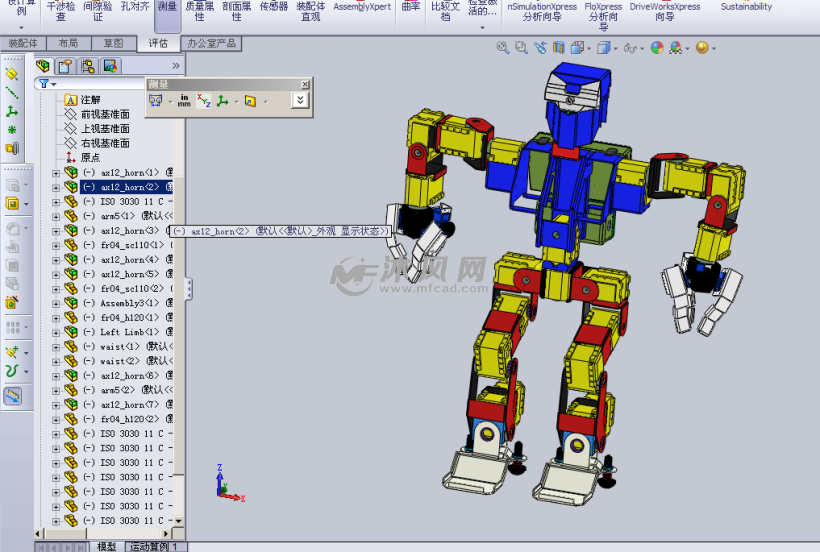Open the View Orientation dropdown arrow
Viewport: 820px width, 552px height.
(589, 49)
